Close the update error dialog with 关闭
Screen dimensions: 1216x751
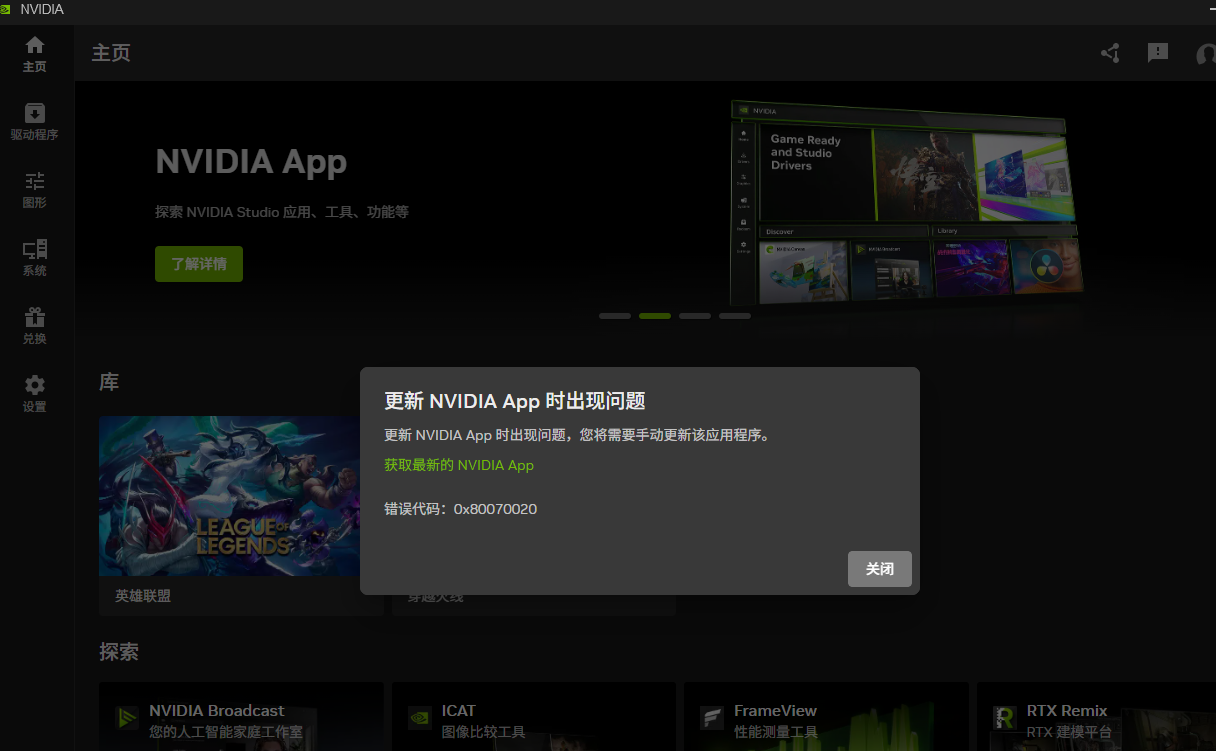click(x=880, y=568)
